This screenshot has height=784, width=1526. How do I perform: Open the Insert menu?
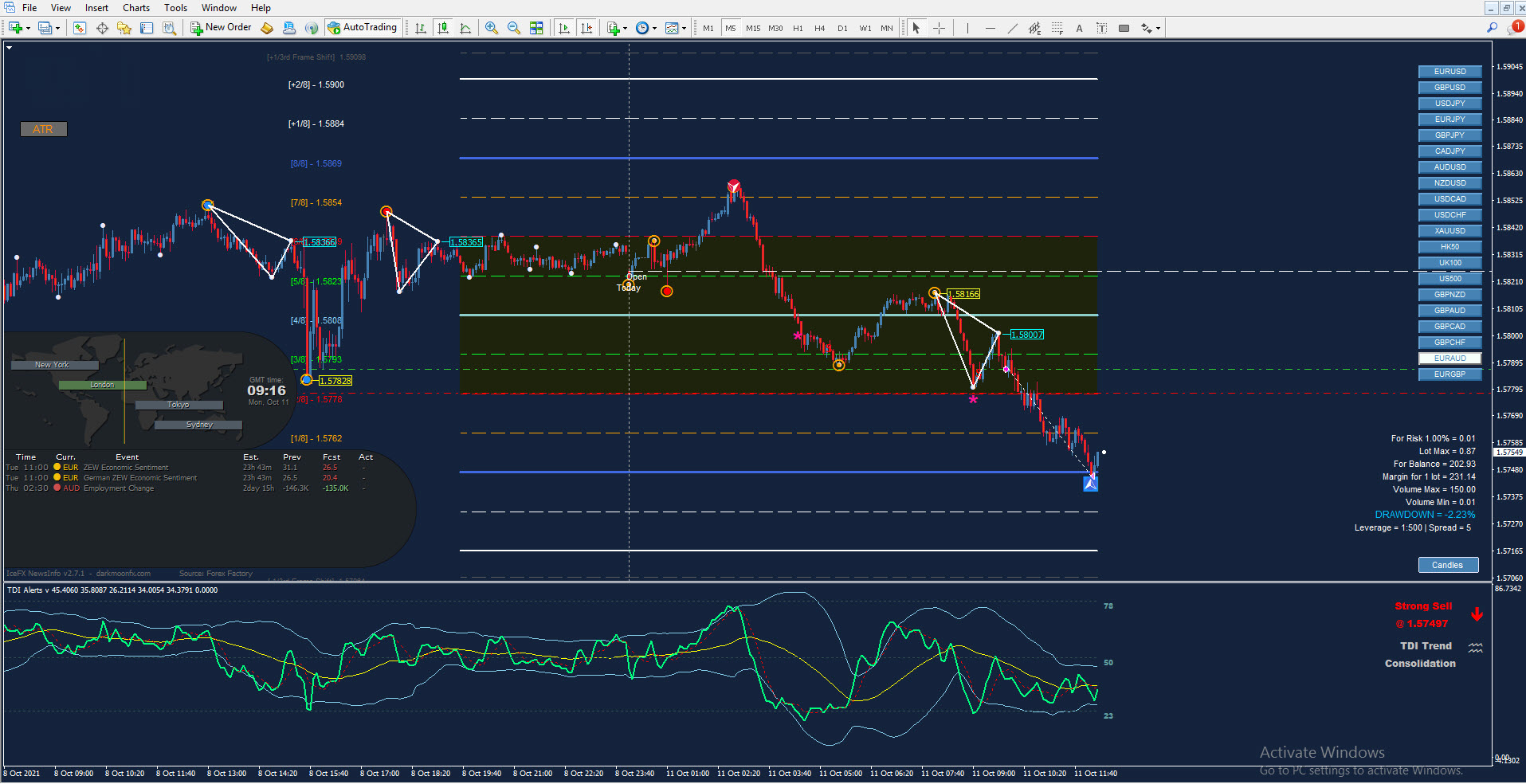(96, 8)
